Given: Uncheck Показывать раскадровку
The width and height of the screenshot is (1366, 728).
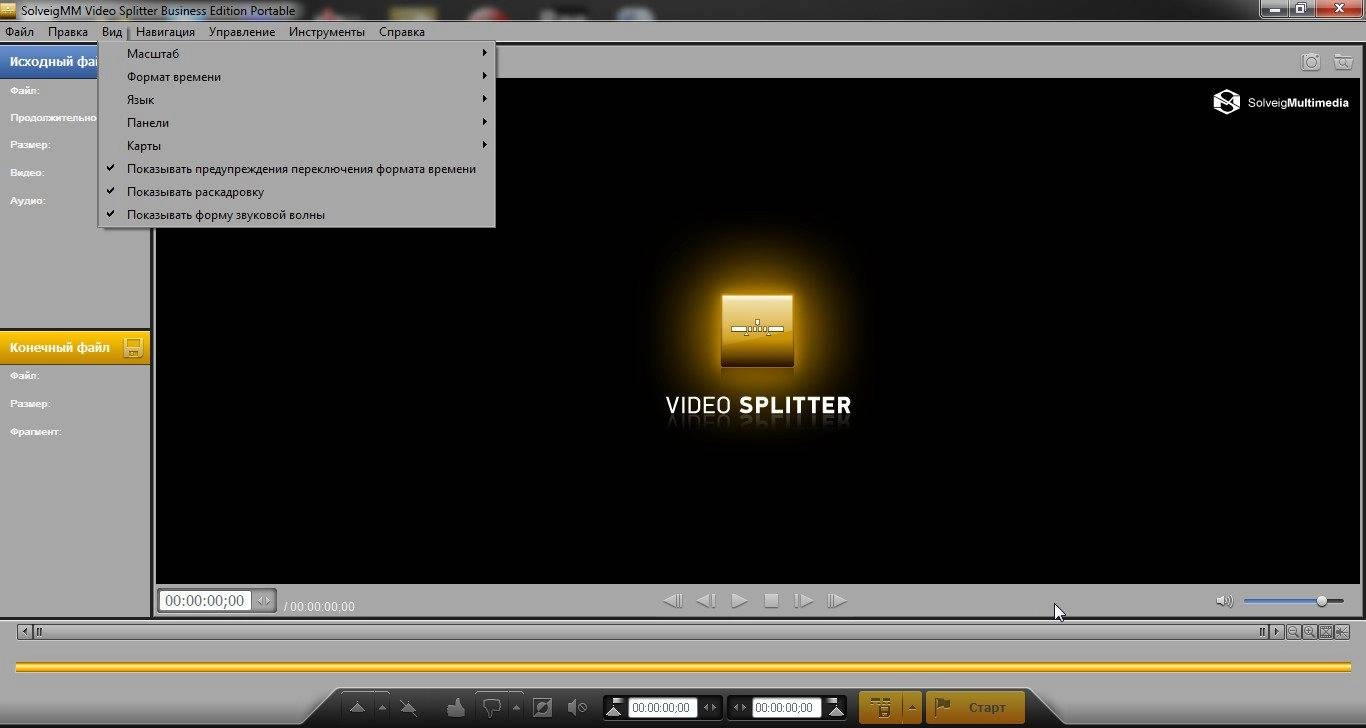Looking at the screenshot, I should coord(296,192).
